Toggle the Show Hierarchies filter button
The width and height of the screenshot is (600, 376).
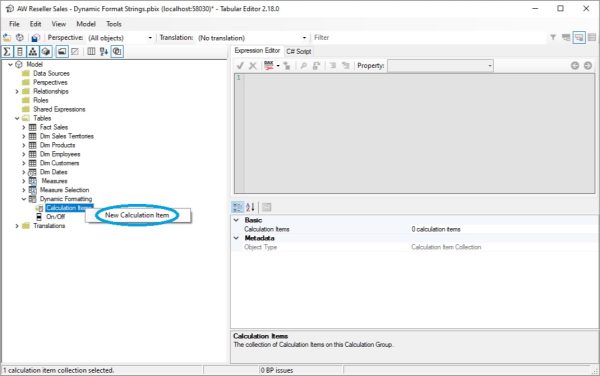click(x=33, y=51)
